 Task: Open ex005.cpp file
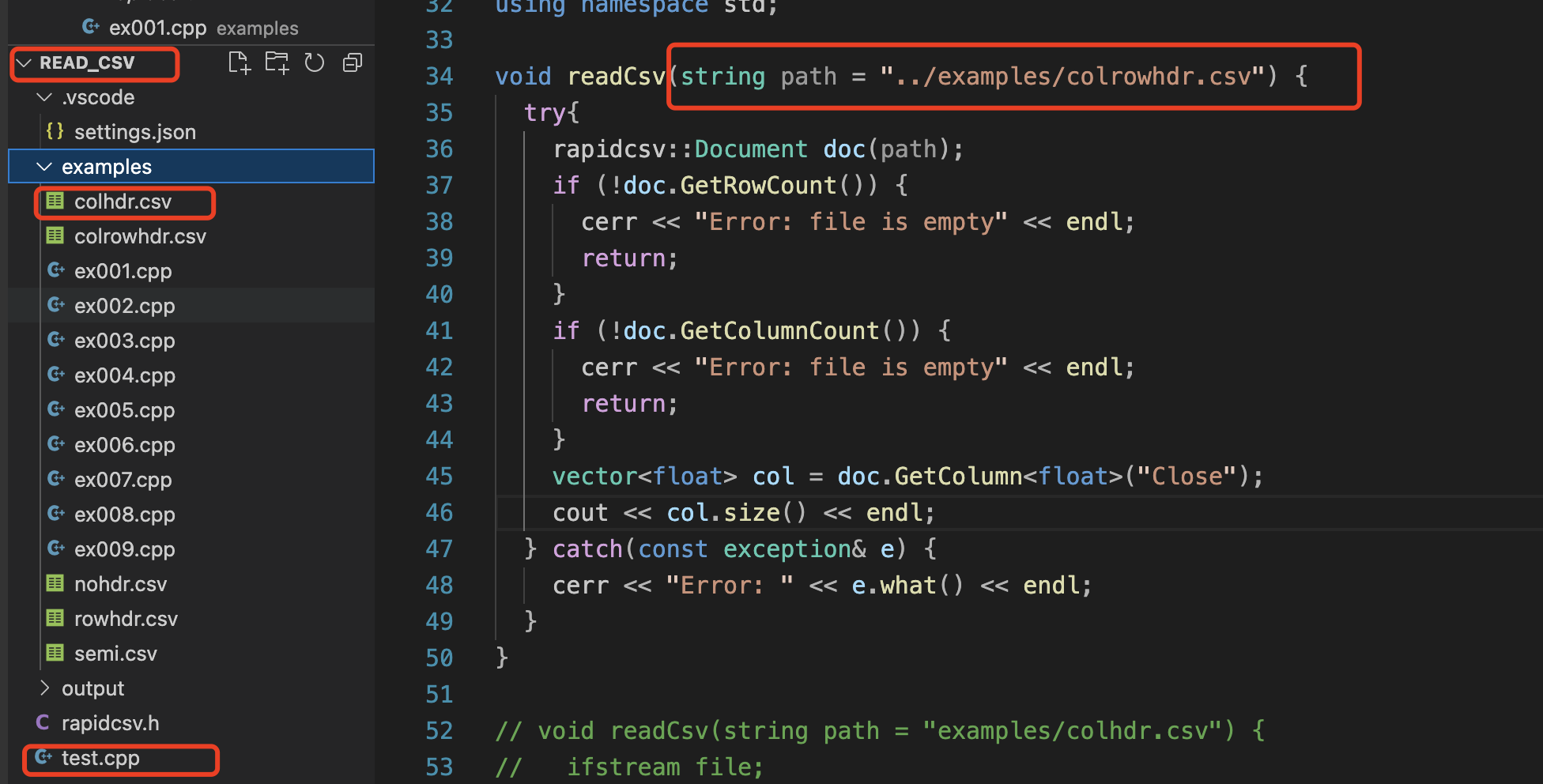tap(124, 410)
